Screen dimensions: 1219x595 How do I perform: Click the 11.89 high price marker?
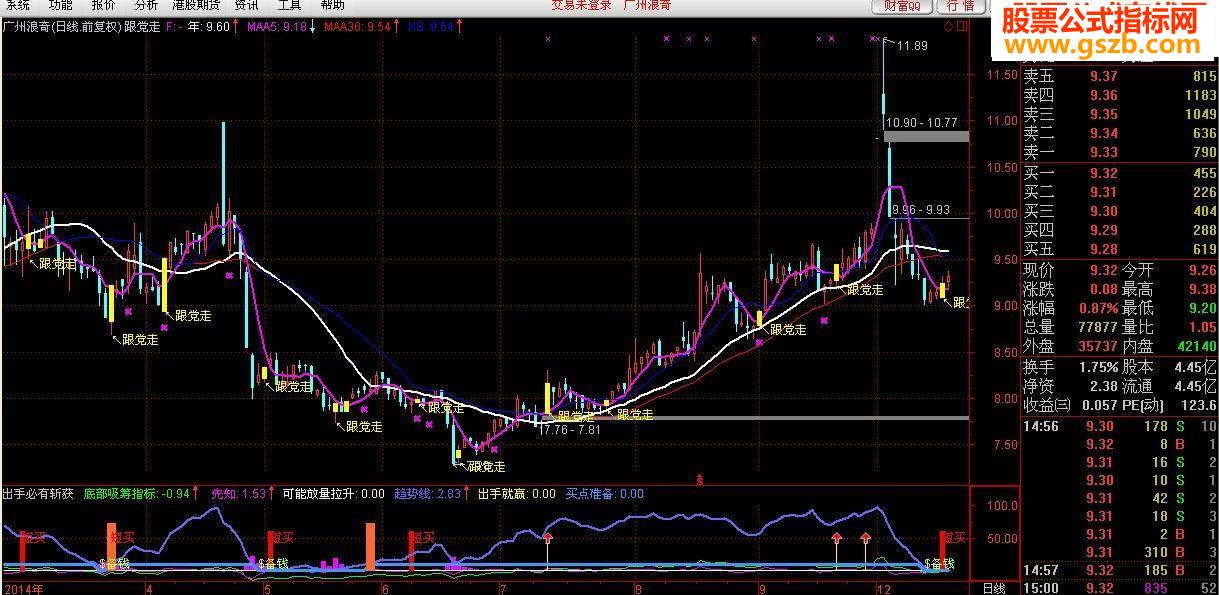click(x=911, y=46)
